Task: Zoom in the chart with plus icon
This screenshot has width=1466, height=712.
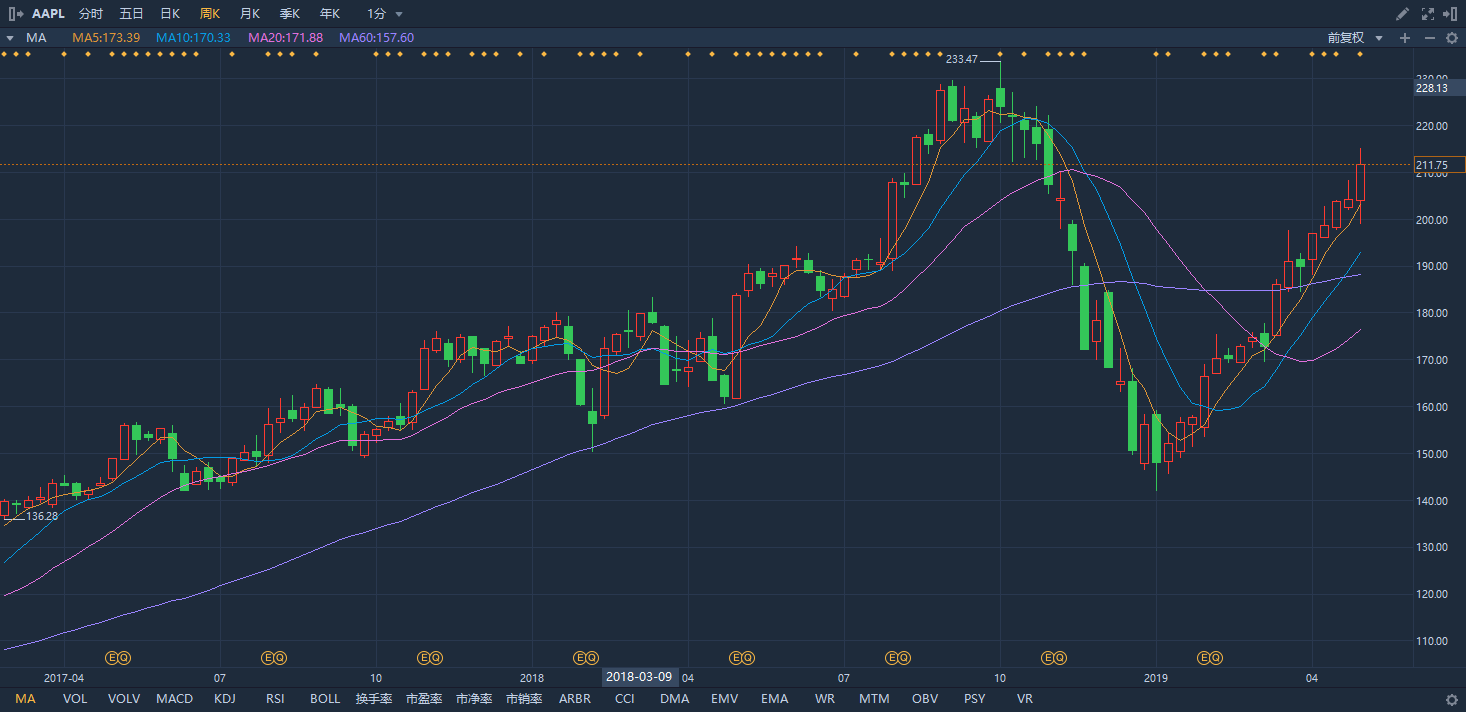Action: point(1405,38)
